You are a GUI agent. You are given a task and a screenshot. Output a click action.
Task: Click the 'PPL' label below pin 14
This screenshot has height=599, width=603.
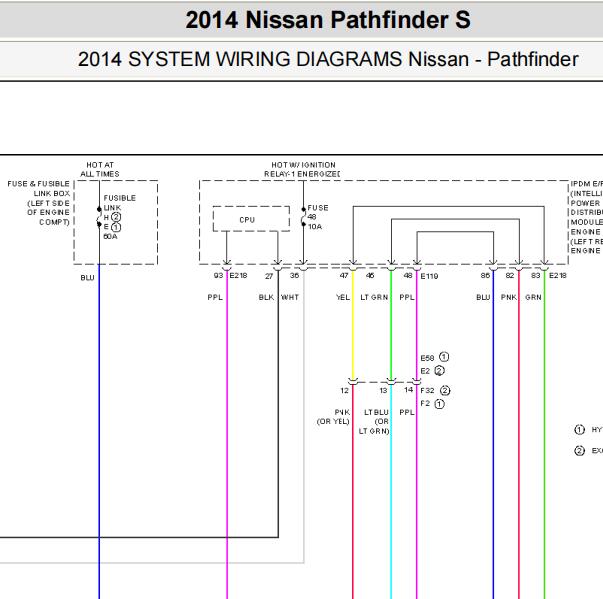pos(407,413)
